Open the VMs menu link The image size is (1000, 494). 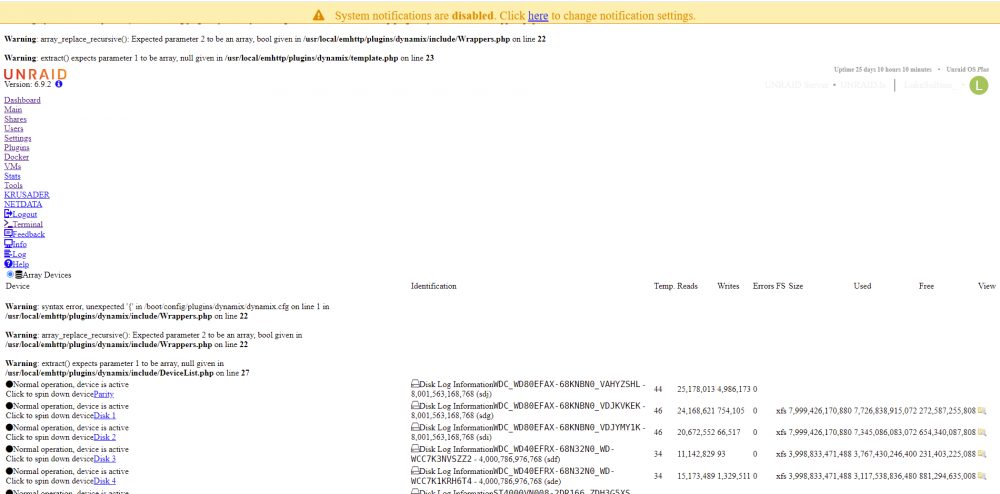(13, 166)
